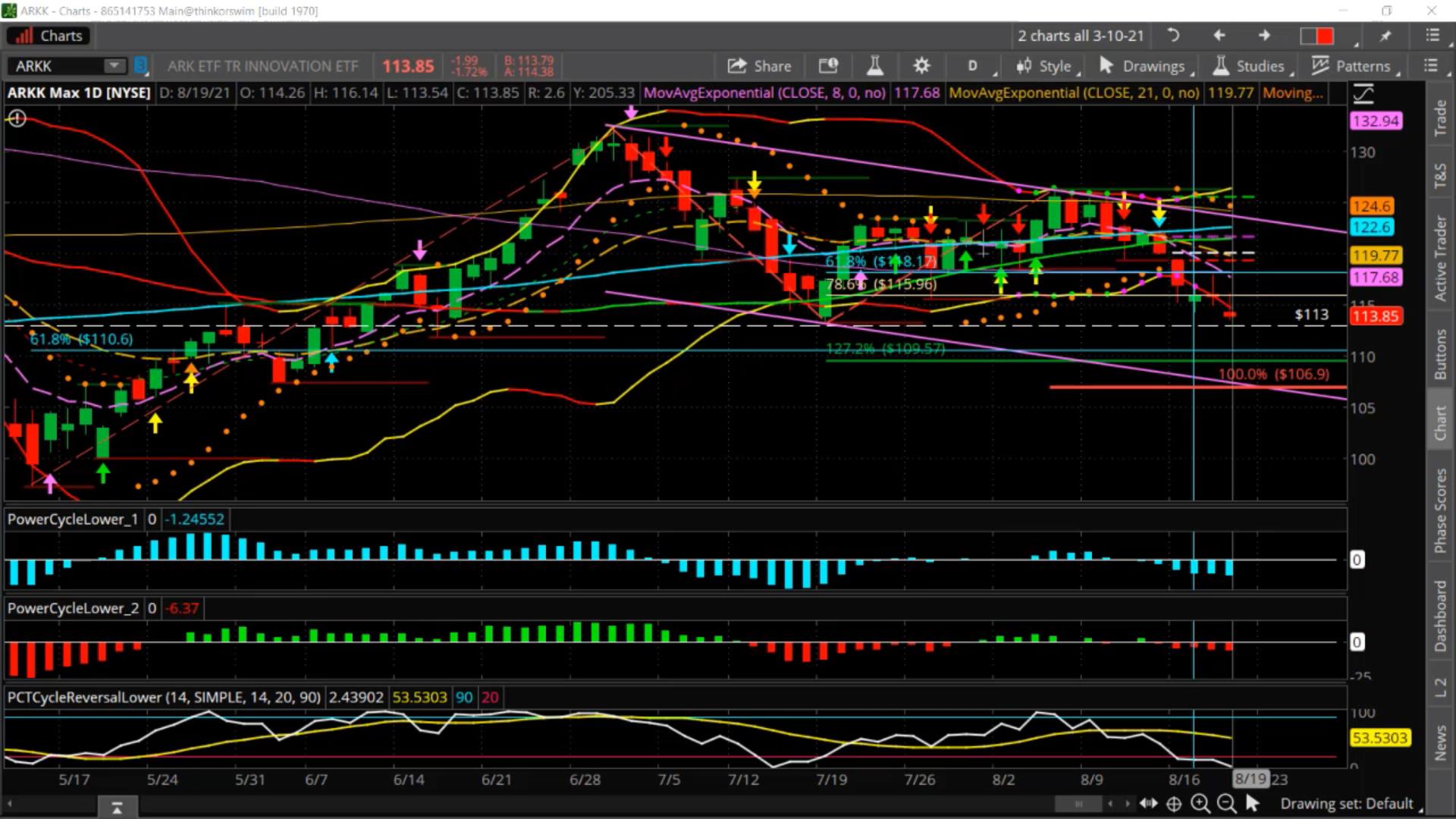Click the zoom out magnifier icon

(1225, 803)
